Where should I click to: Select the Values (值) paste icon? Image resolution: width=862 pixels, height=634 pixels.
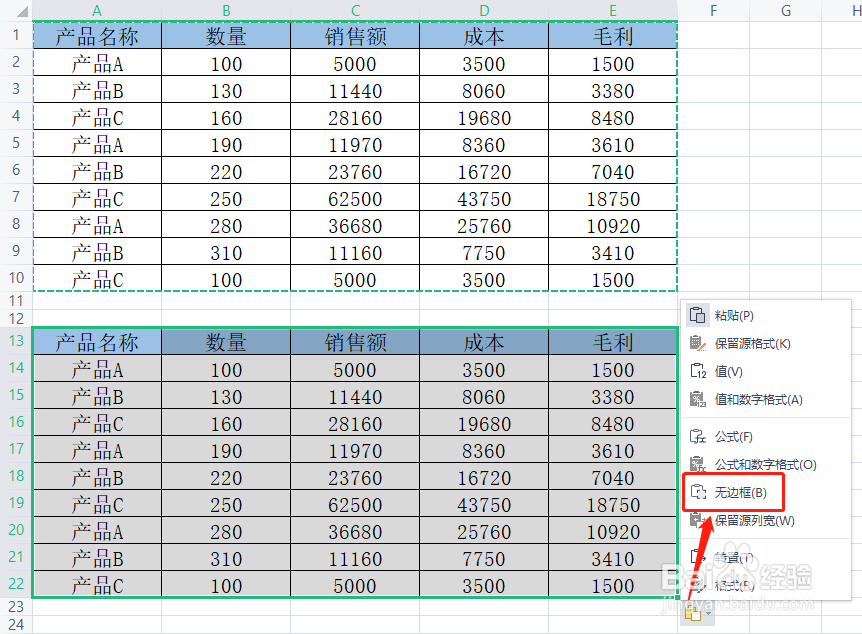(x=697, y=368)
